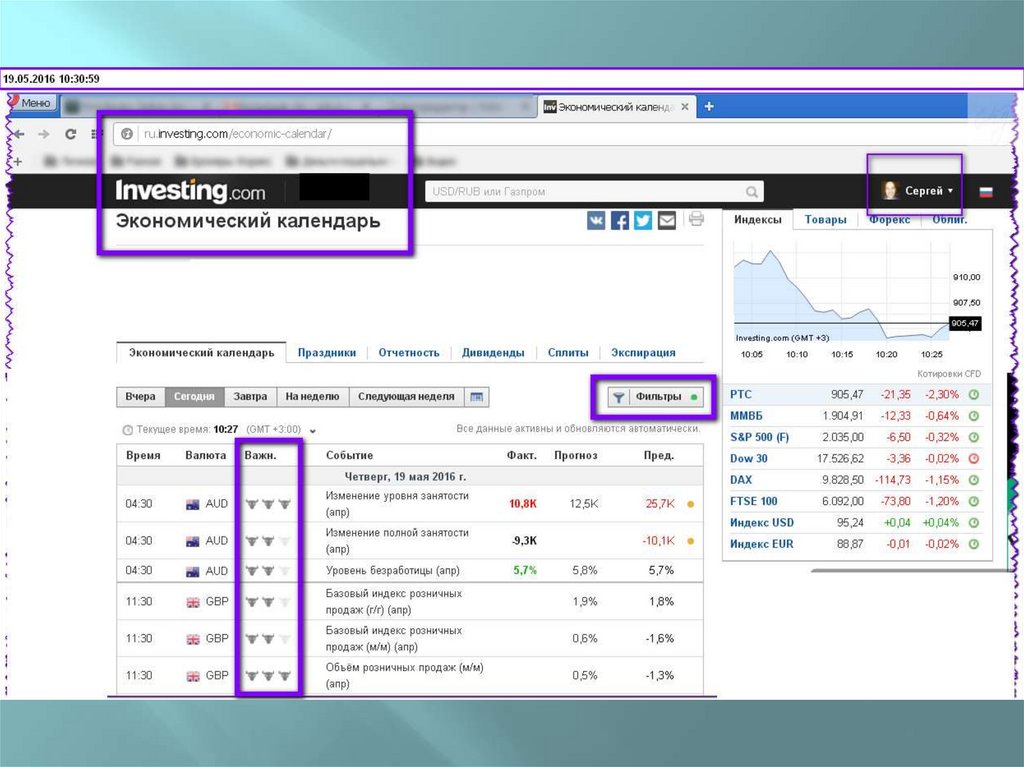Expand the GMT +3:00 timezone dropdown
This screenshot has width=1024, height=767.
pos(313,430)
